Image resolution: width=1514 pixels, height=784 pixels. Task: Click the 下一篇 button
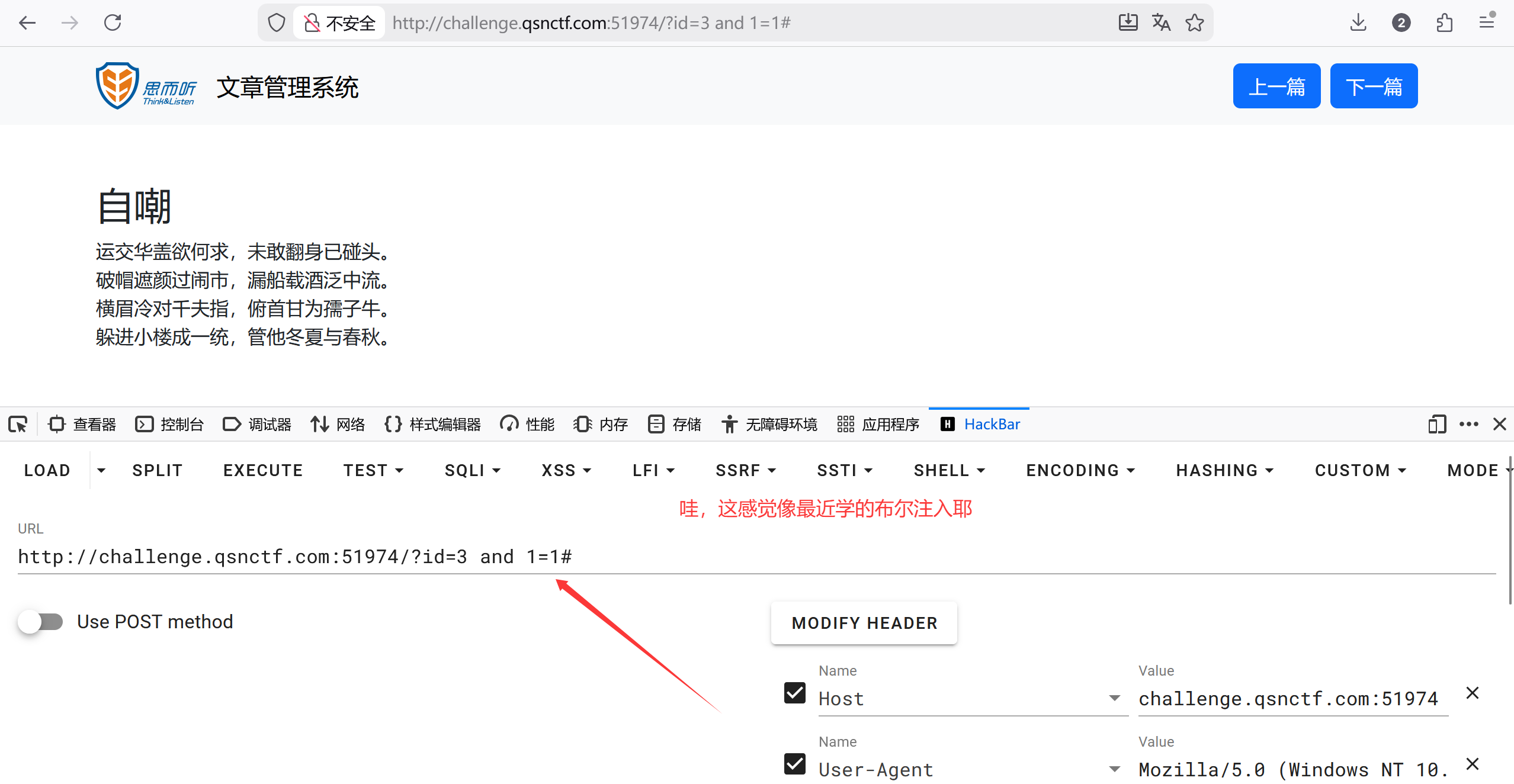click(1373, 86)
